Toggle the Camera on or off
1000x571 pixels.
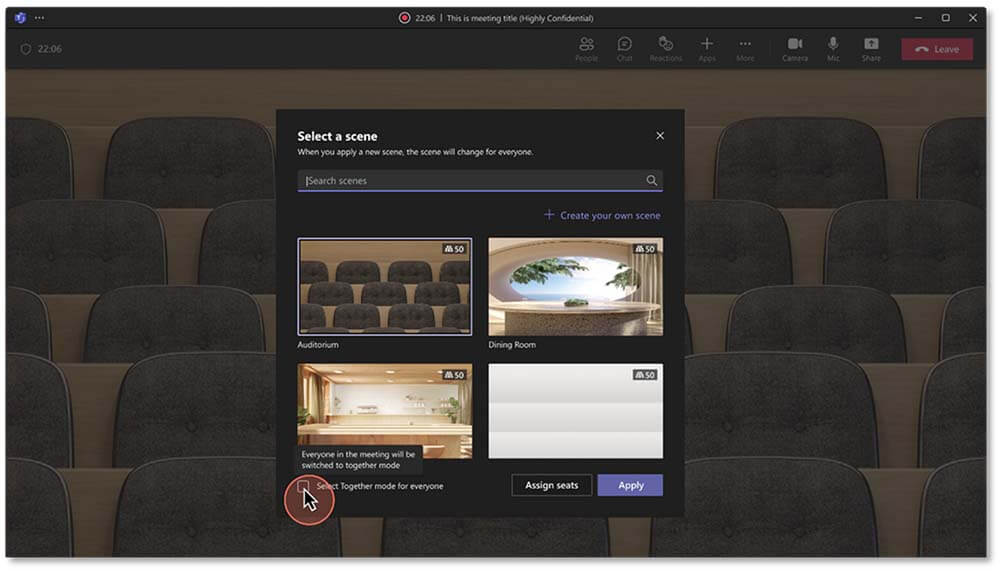(x=795, y=48)
